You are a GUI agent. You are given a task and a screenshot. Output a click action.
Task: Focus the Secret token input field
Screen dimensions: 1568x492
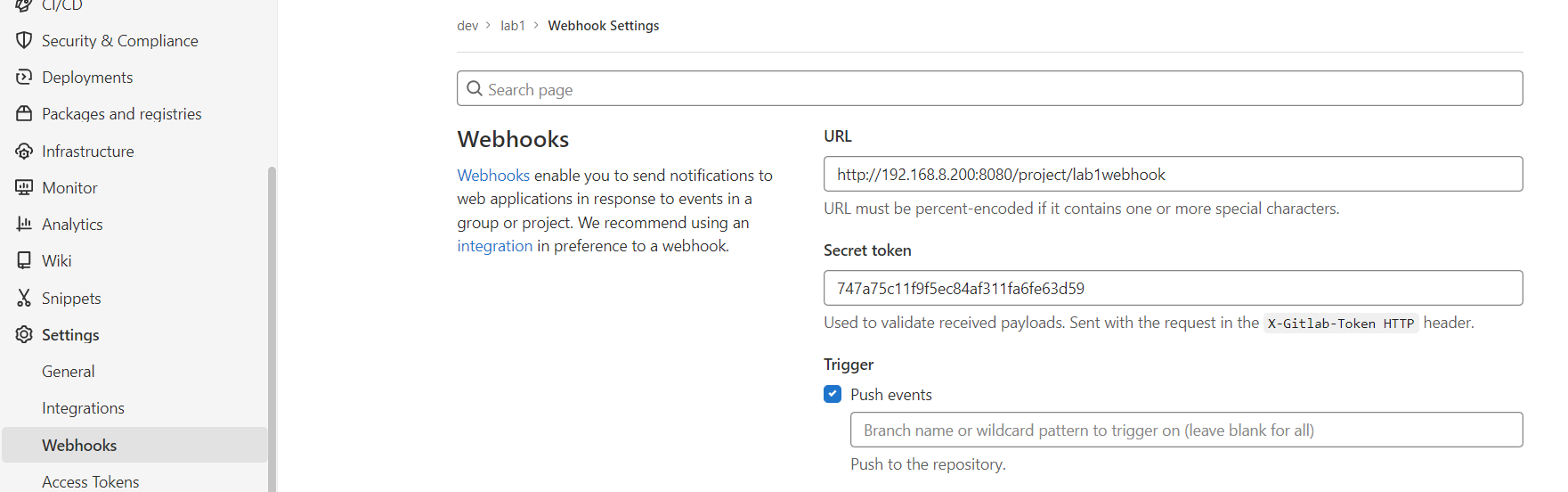1173,288
